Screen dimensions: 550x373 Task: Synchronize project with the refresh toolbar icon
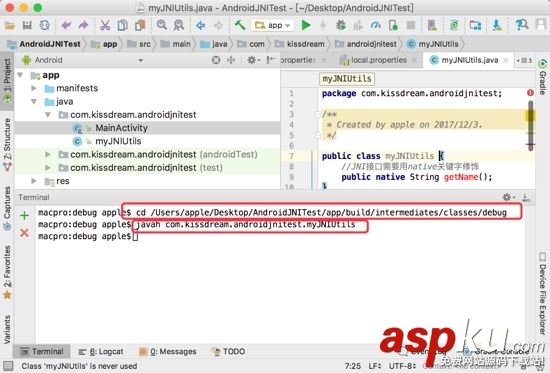45,25
